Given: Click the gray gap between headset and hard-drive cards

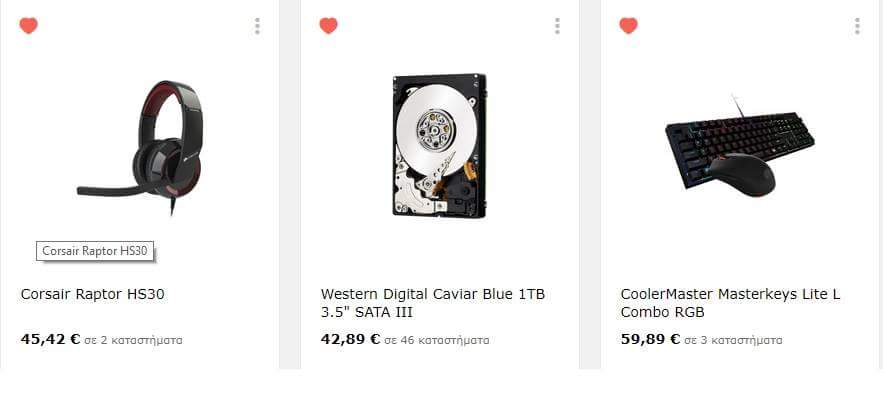Looking at the screenshot, I should (x=289, y=184).
